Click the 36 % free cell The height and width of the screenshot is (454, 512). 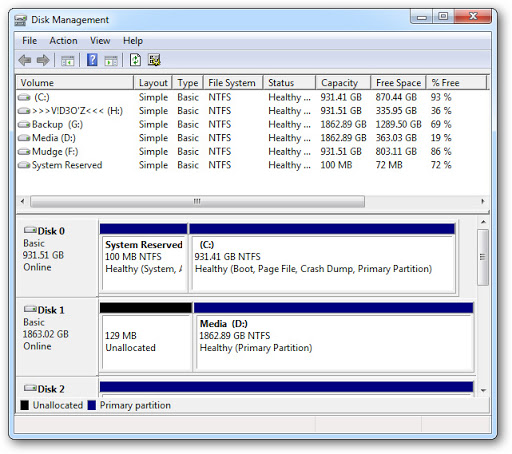point(441,111)
